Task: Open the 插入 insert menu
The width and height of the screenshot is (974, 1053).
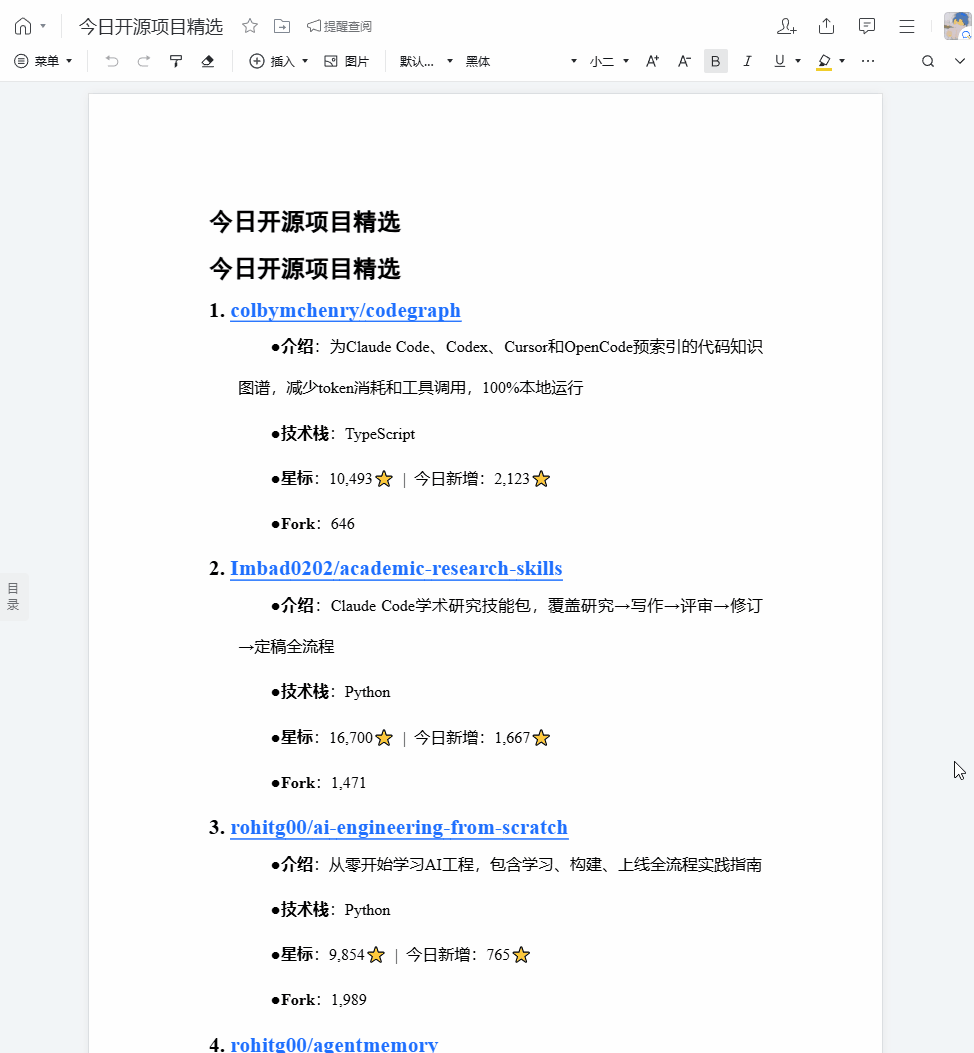Action: click(x=272, y=61)
